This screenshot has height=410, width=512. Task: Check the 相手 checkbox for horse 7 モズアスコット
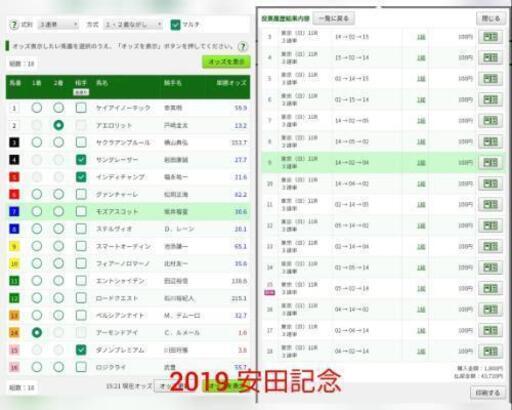pyautogui.click(x=81, y=211)
